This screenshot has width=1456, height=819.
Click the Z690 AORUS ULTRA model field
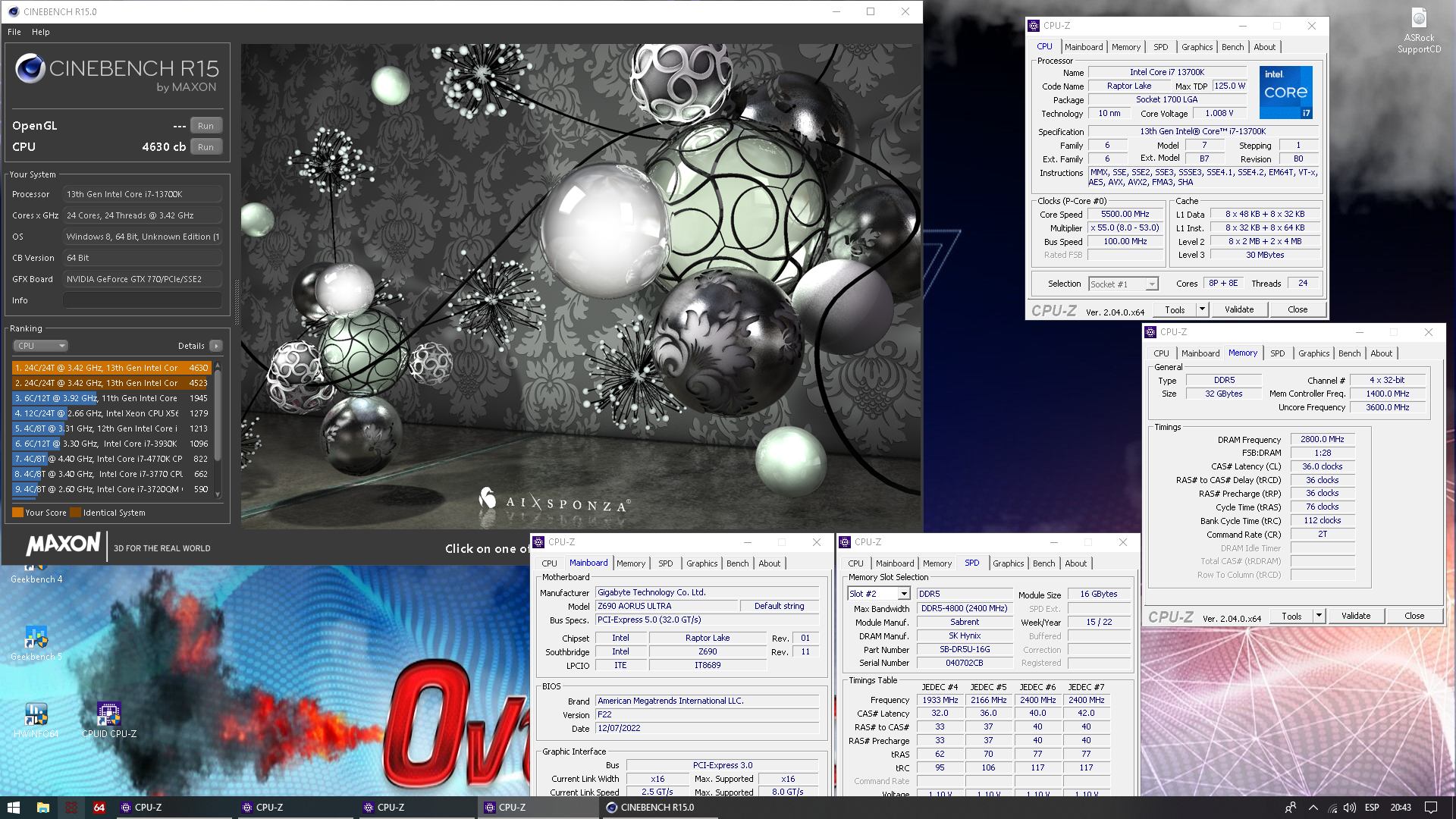click(667, 606)
